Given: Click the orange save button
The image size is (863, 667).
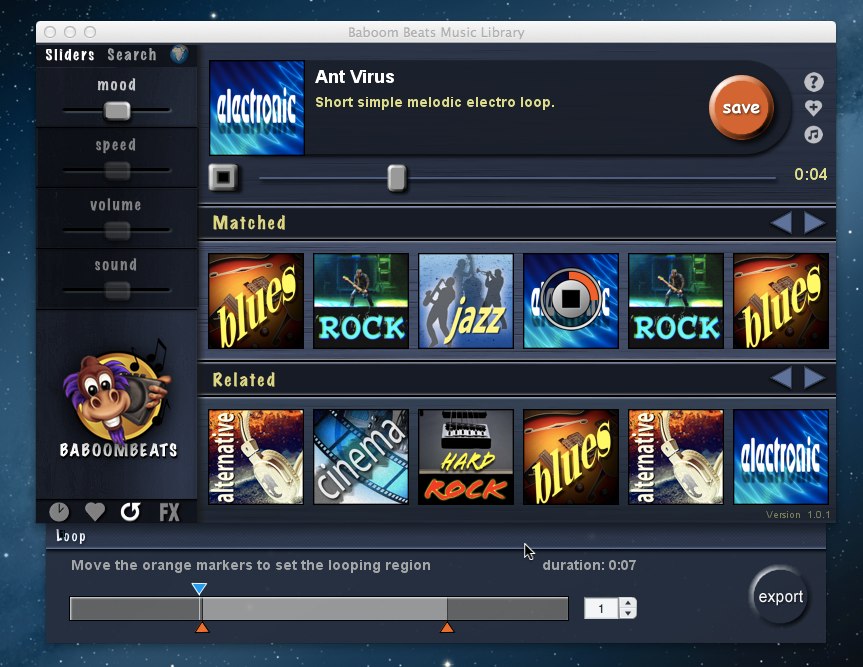Looking at the screenshot, I should point(741,107).
